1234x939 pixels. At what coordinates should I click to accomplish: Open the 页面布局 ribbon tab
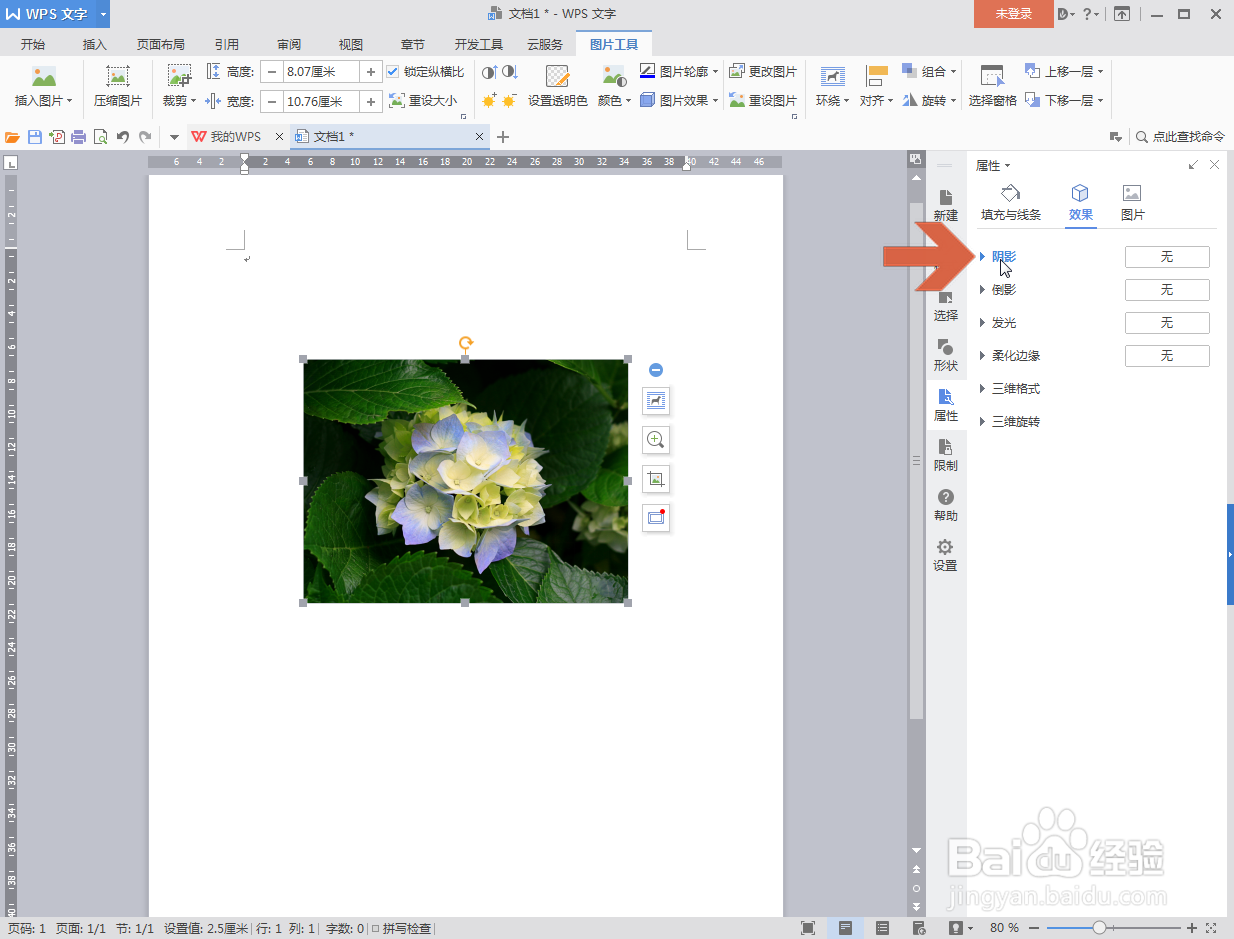161,45
